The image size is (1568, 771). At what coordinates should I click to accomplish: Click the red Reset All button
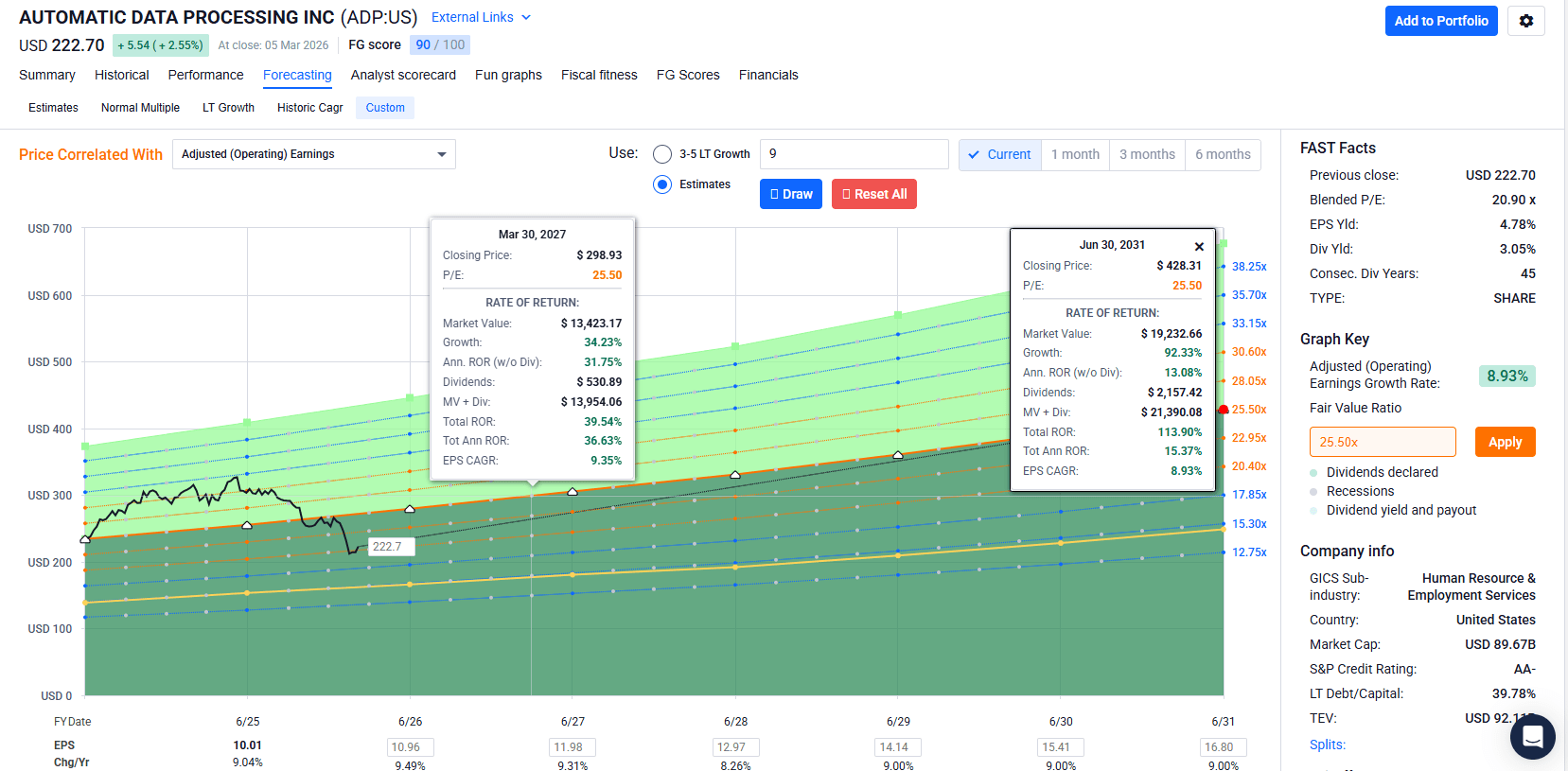pyautogui.click(x=874, y=194)
